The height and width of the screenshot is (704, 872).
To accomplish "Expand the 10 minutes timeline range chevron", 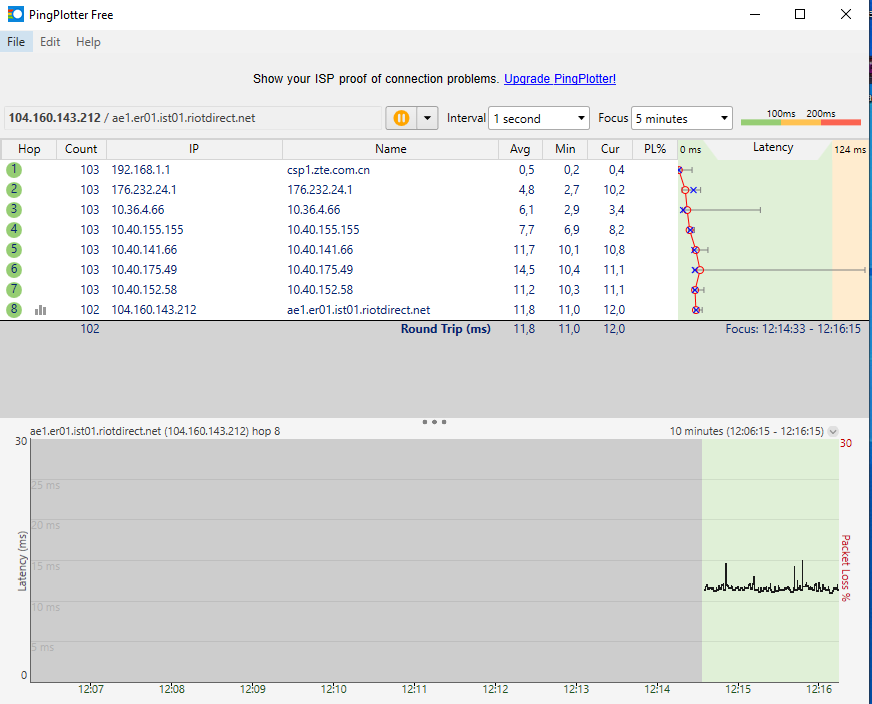I will pos(833,431).
